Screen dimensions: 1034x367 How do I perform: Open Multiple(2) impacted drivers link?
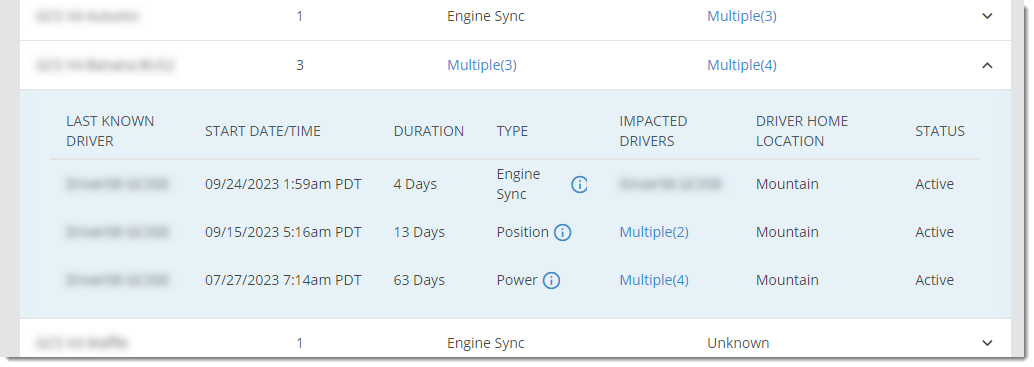click(654, 233)
